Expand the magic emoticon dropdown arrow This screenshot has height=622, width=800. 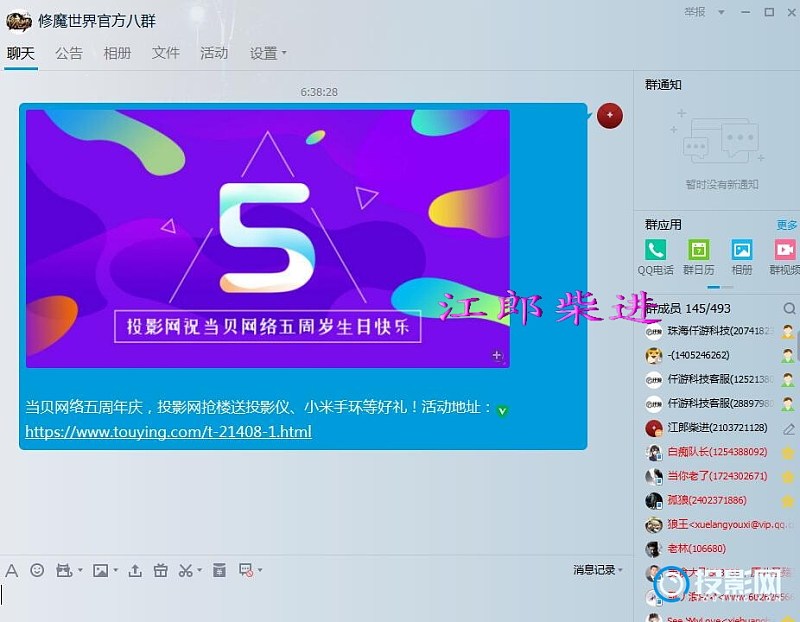(80, 570)
